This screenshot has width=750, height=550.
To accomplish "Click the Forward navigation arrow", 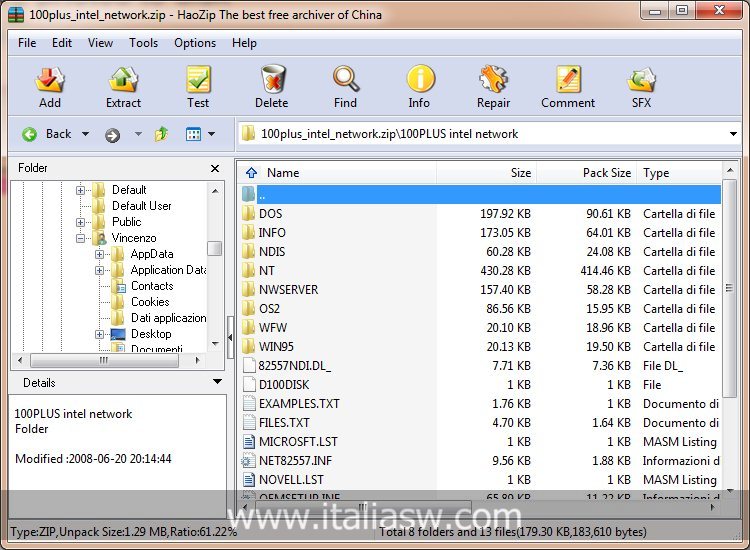I will point(112,135).
